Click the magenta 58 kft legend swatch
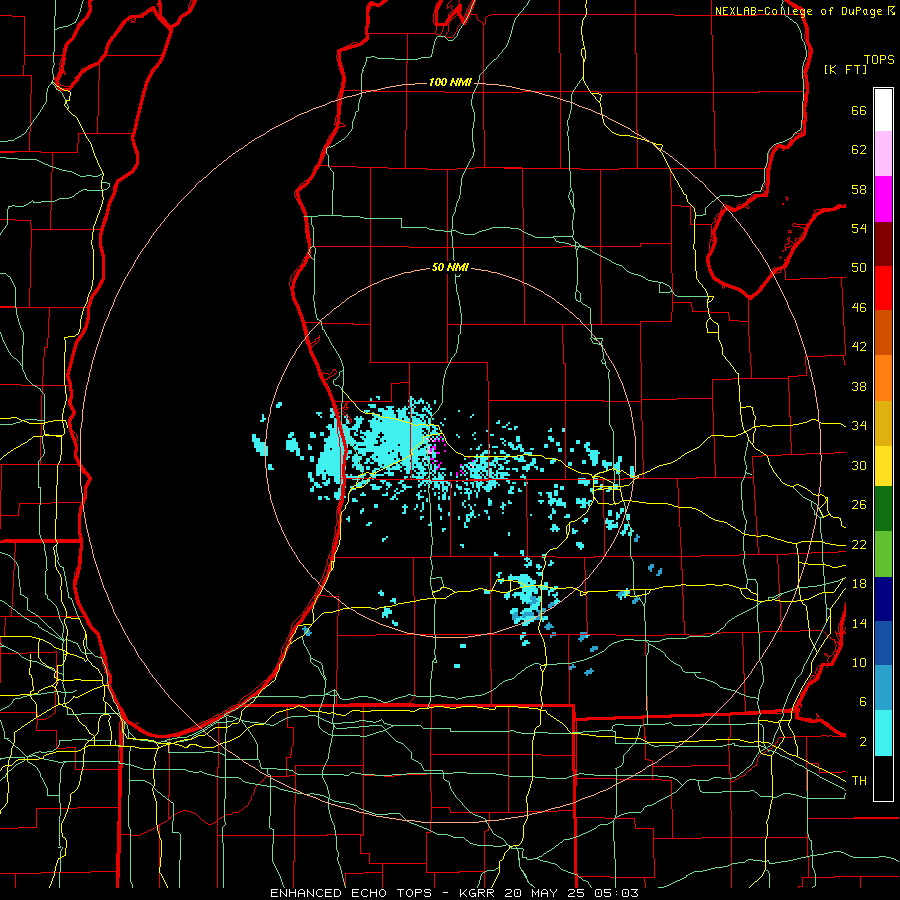Image resolution: width=900 pixels, height=900 pixels. click(x=883, y=199)
